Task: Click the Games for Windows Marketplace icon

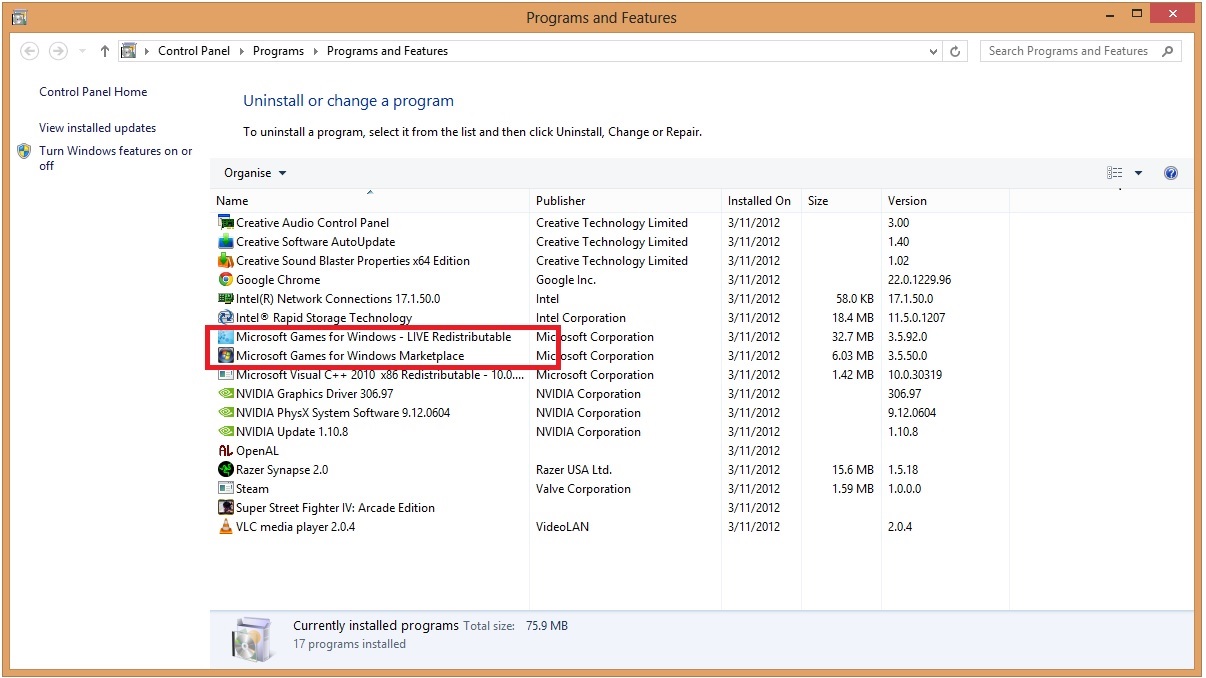Action: (x=225, y=356)
